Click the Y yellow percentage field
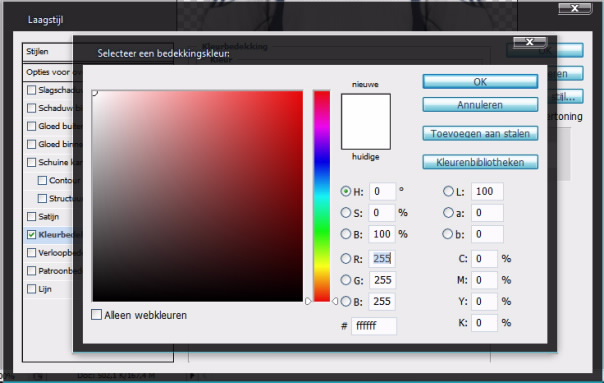604x383 pixels. pos(484,301)
